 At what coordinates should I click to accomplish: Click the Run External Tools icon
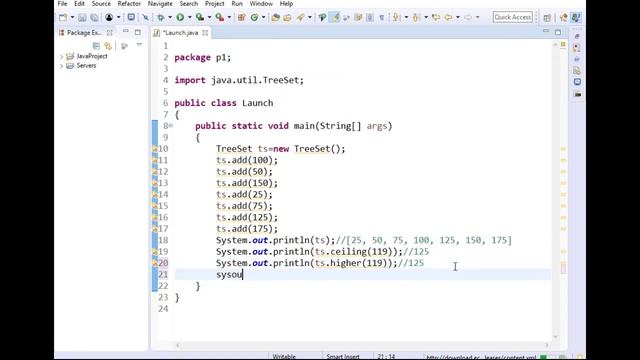click(220, 18)
